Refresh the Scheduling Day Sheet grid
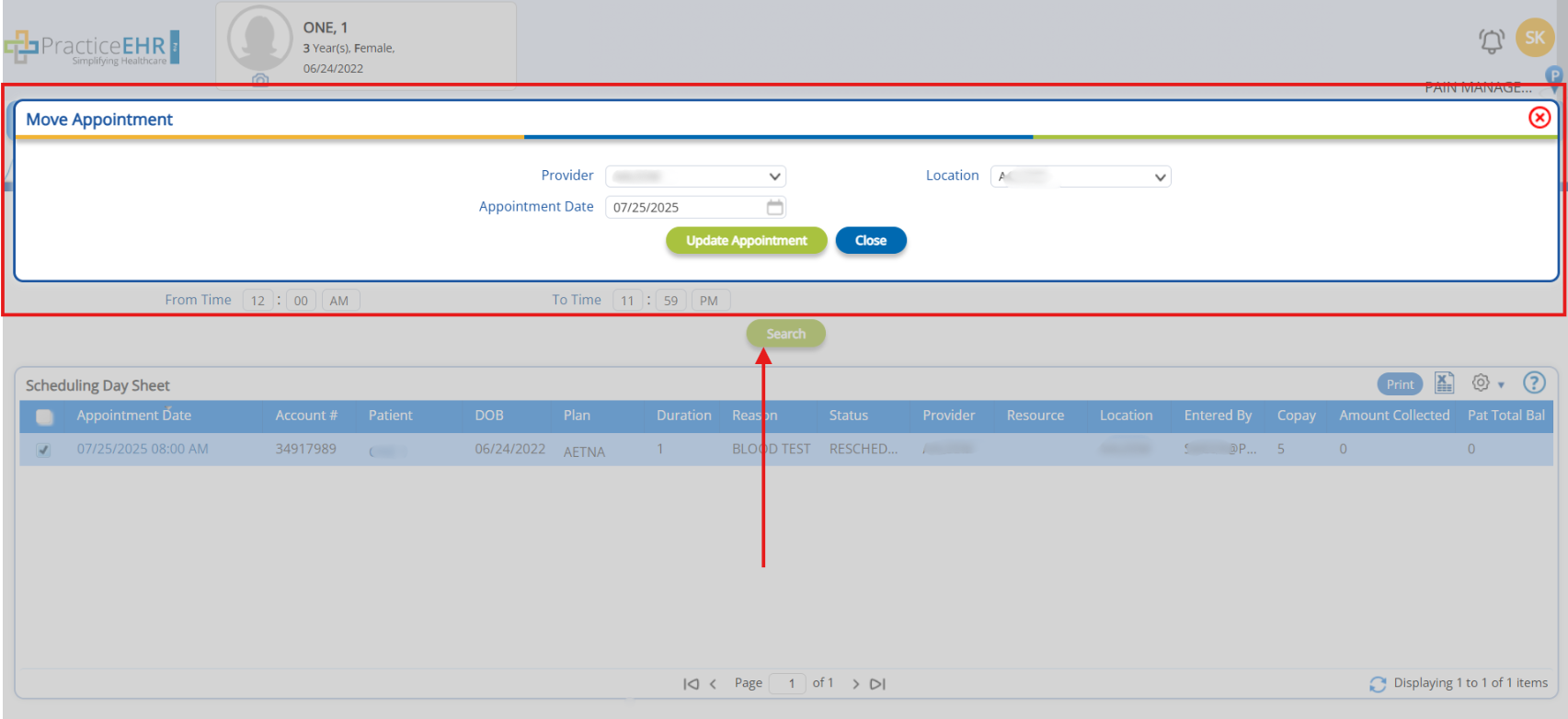 [x=1377, y=684]
